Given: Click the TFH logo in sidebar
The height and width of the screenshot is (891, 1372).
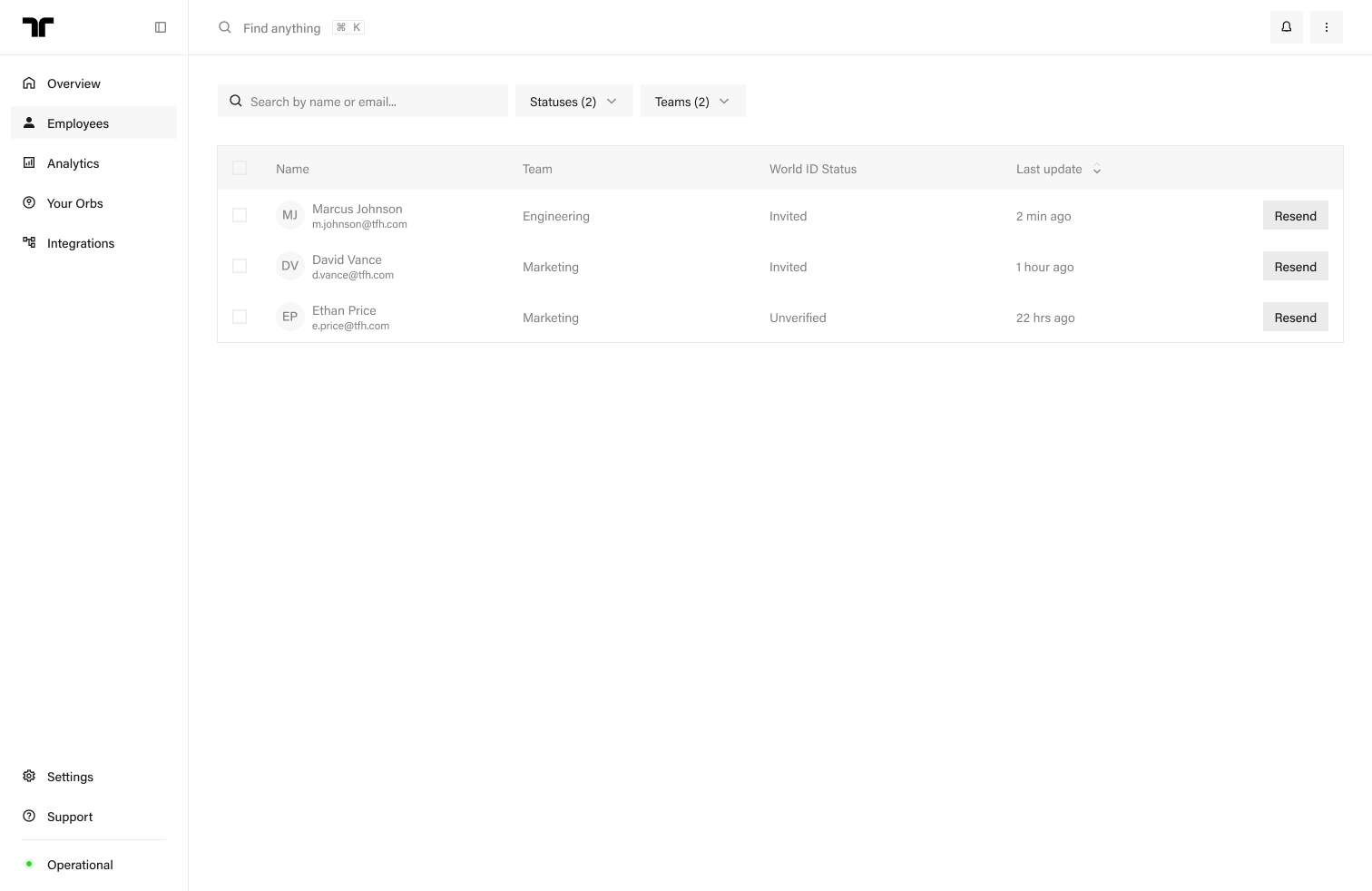Looking at the screenshot, I should pos(38,27).
